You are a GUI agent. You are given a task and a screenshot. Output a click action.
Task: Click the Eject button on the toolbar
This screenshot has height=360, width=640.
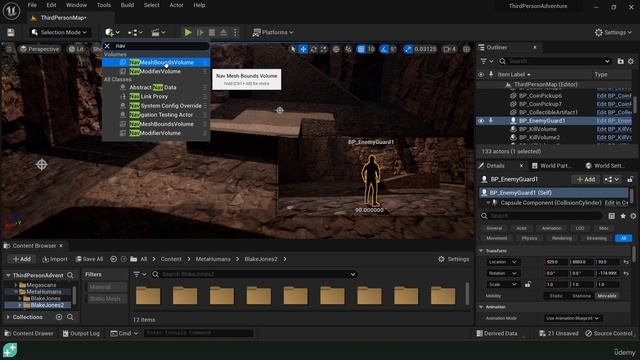(x=223, y=32)
